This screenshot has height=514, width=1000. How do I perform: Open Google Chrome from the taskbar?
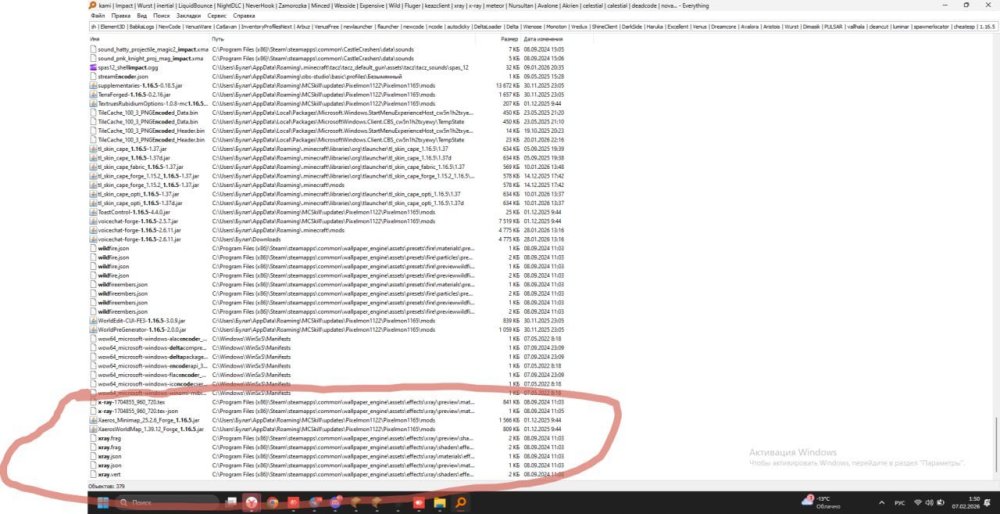[272, 503]
